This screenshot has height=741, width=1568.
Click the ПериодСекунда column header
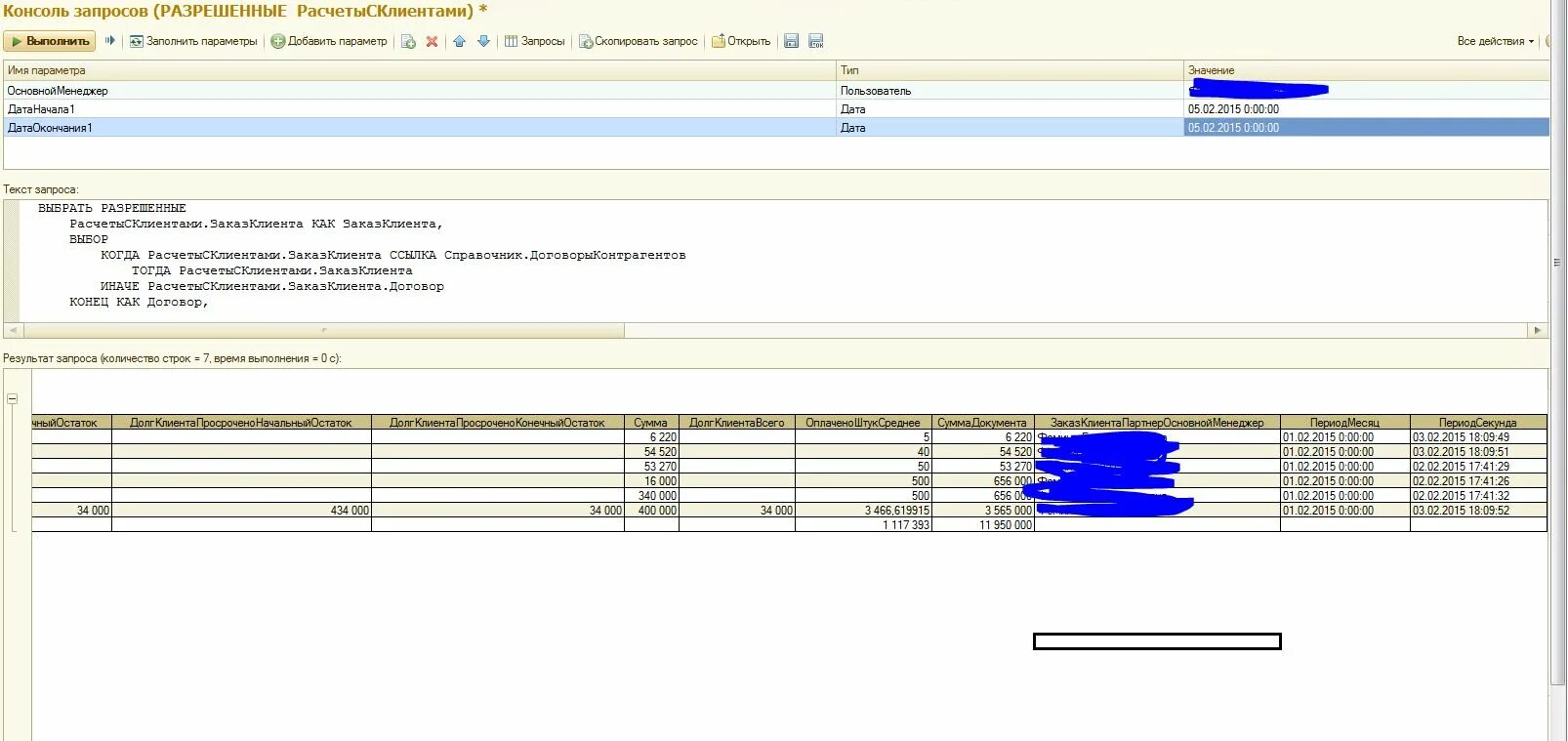pyautogui.click(x=1478, y=423)
